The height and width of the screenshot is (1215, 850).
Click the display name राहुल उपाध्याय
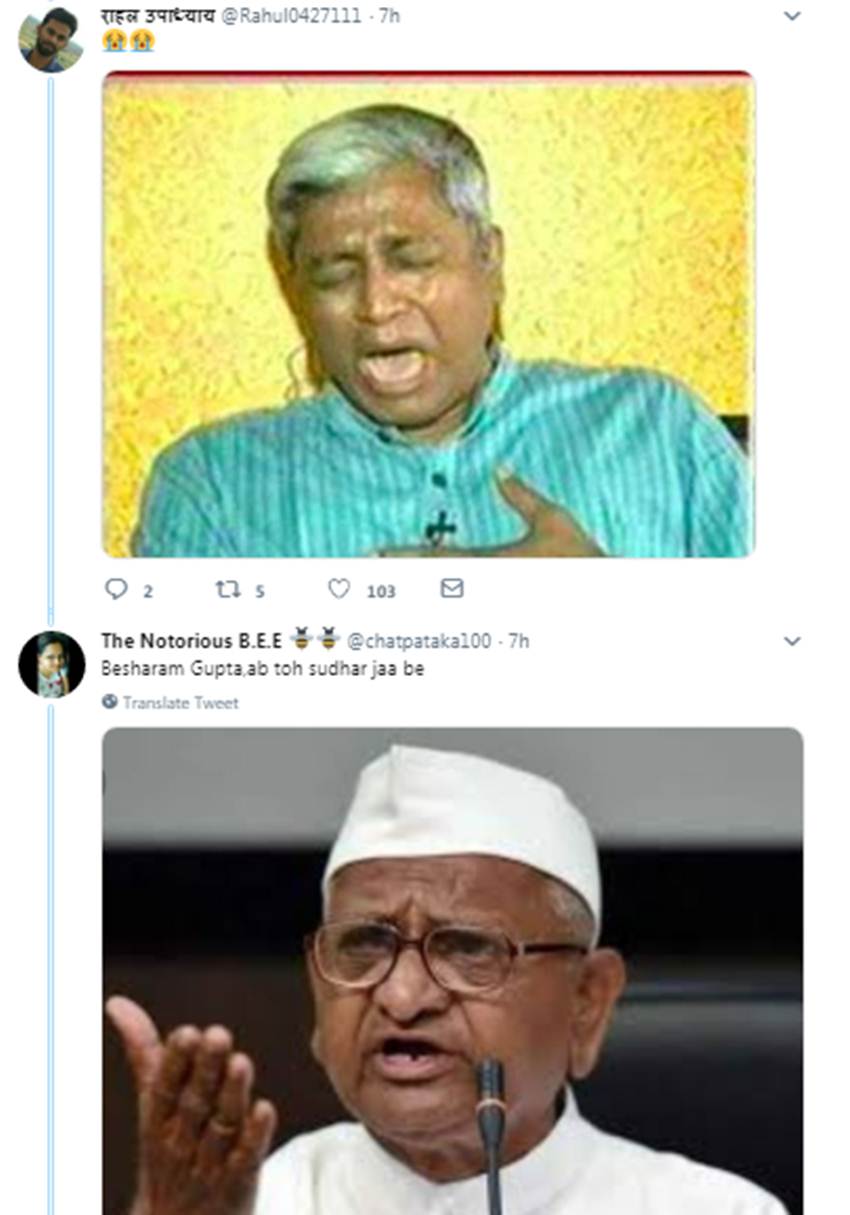point(158,17)
